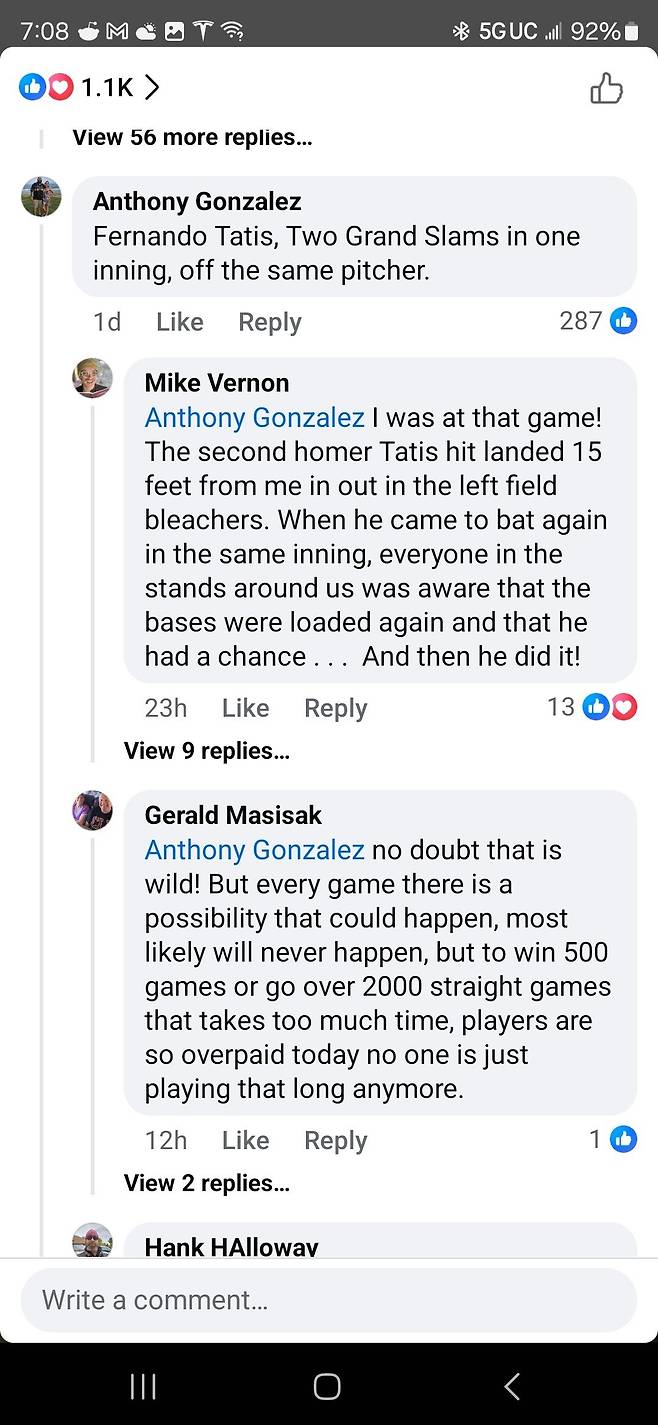658x1425 pixels.
Task: Reply to Gerald Masisak's comment
Action: 335,1140
